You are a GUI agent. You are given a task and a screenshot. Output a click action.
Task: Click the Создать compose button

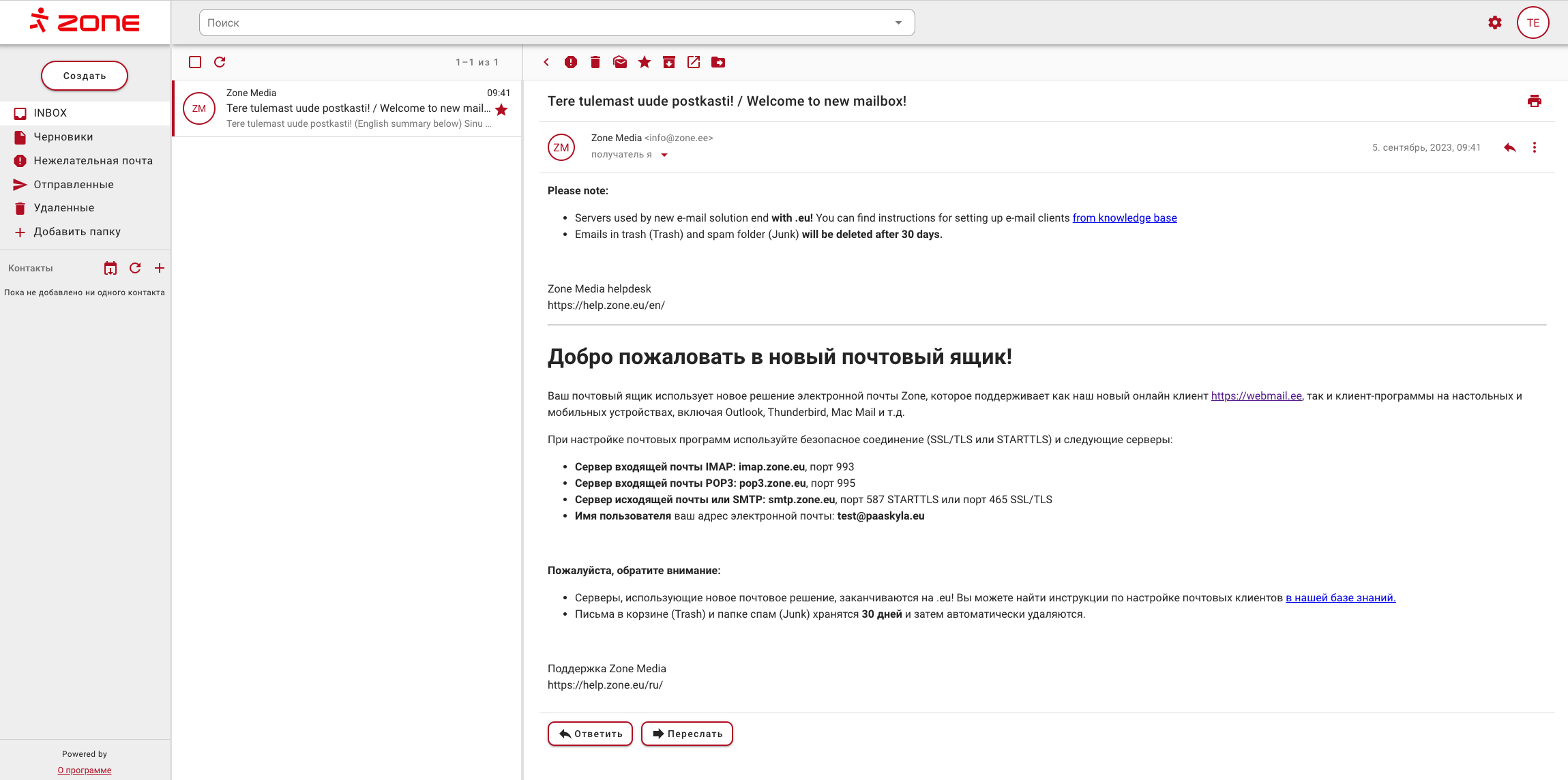click(x=85, y=76)
